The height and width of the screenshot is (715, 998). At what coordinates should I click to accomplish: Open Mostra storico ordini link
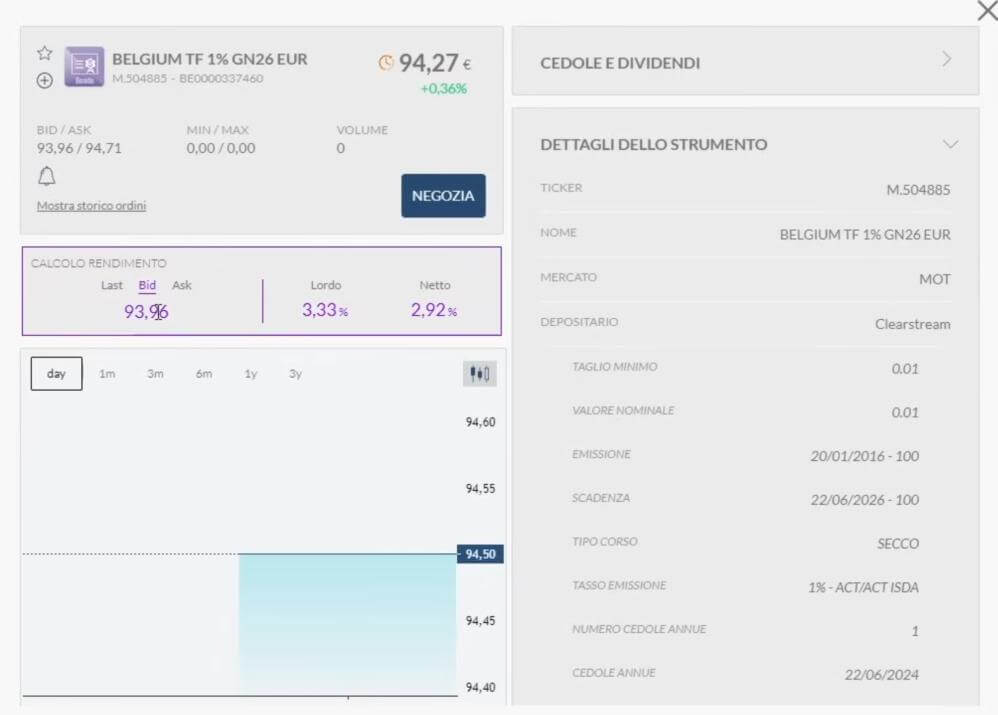pyautogui.click(x=91, y=206)
